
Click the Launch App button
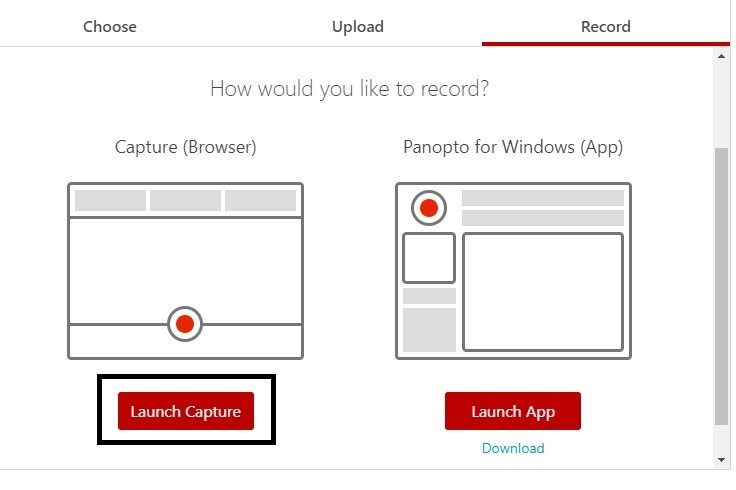513,411
